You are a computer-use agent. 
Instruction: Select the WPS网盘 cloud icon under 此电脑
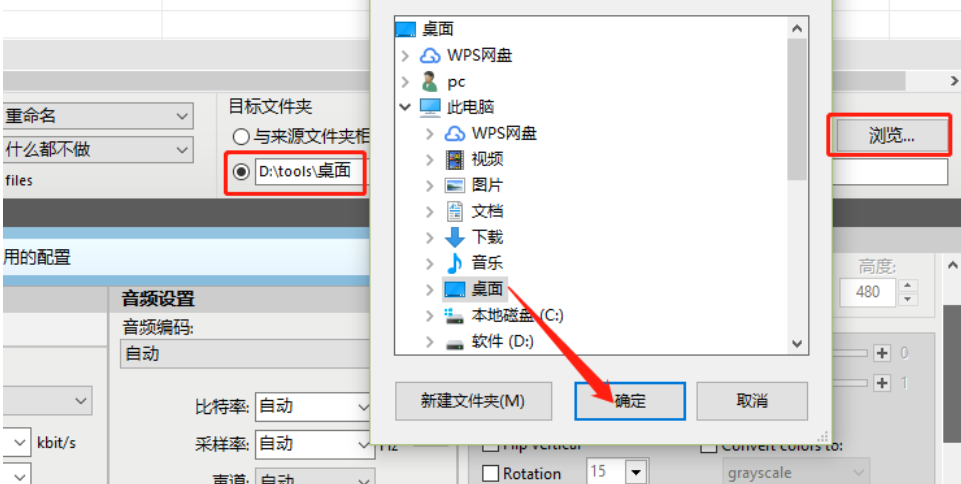click(455, 133)
